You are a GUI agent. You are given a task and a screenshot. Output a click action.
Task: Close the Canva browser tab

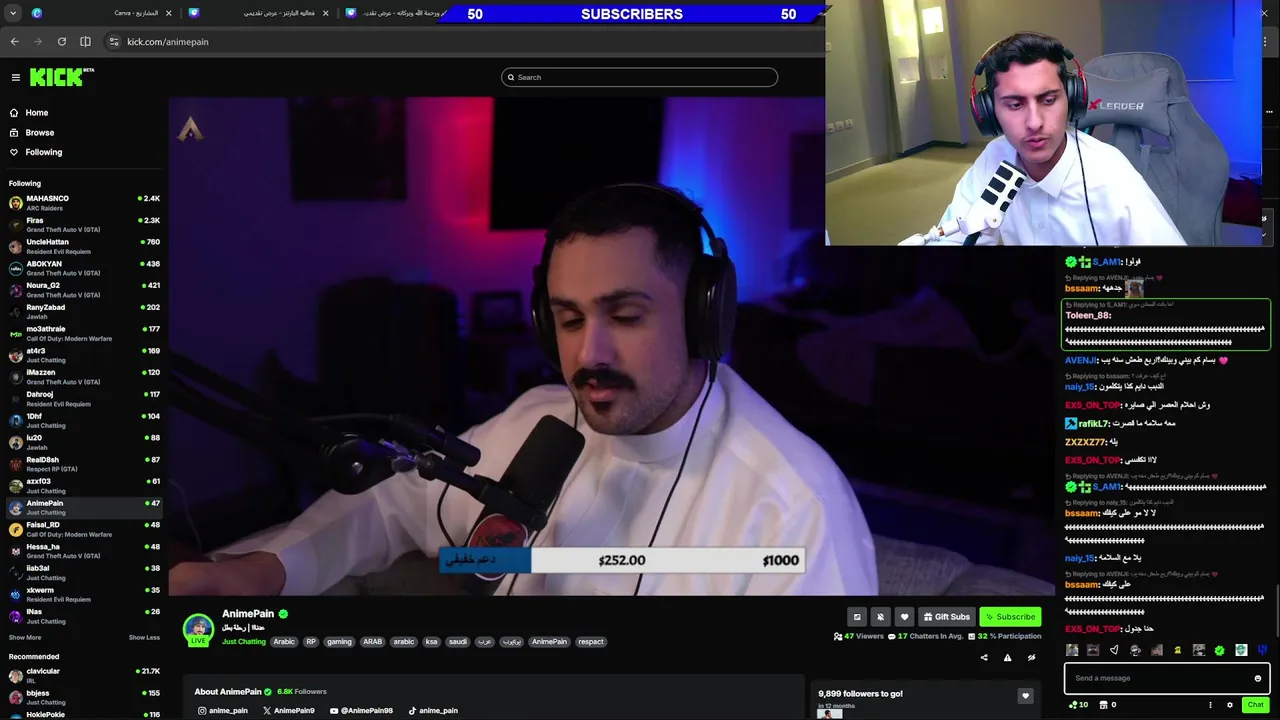(168, 13)
